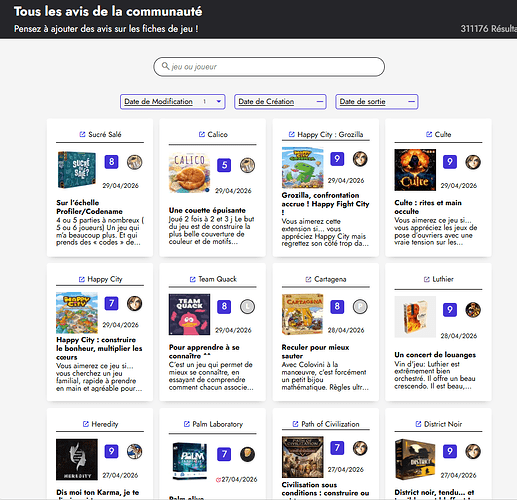Viewport: 517px width, 500px height.
Task: Open the review 'Un concert de louanges'
Action: tap(435, 355)
